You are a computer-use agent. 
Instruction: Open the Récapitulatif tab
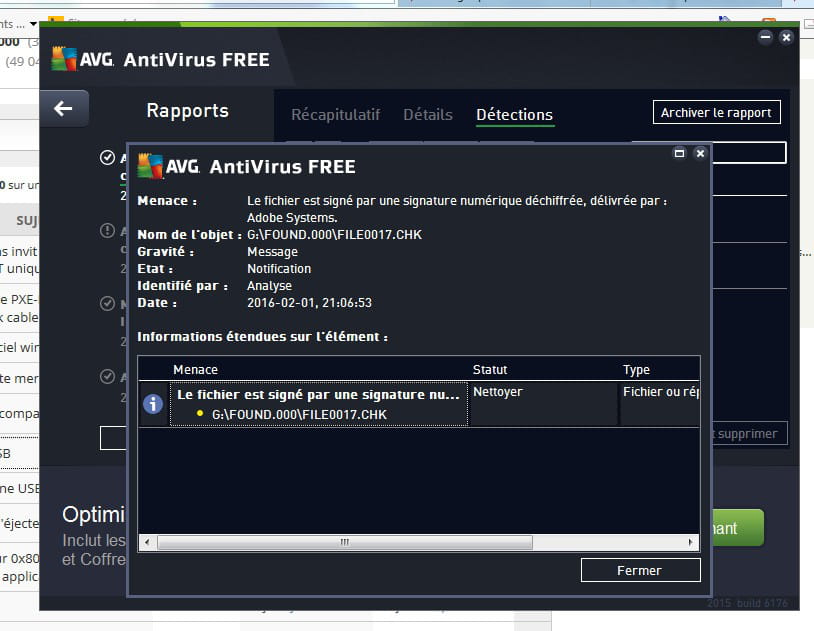(x=335, y=114)
